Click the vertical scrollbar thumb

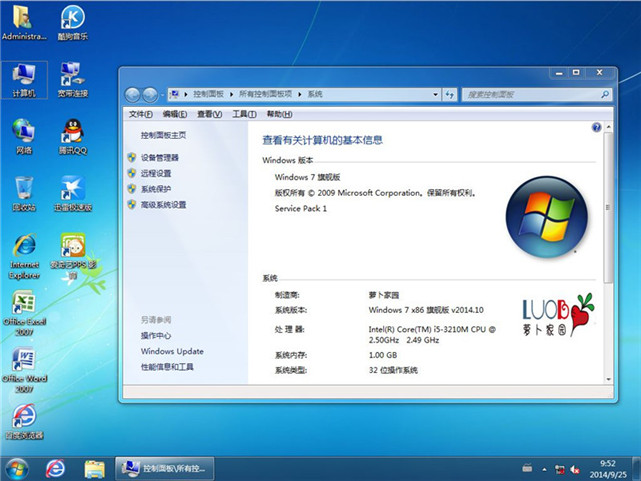(x=608, y=208)
